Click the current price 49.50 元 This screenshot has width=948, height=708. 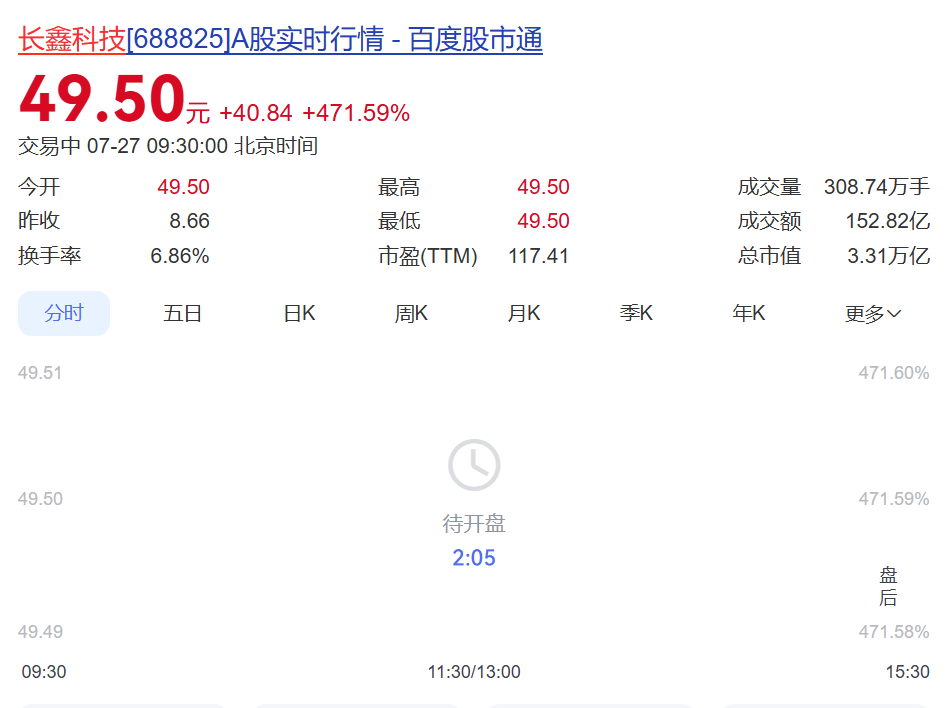click(x=114, y=99)
